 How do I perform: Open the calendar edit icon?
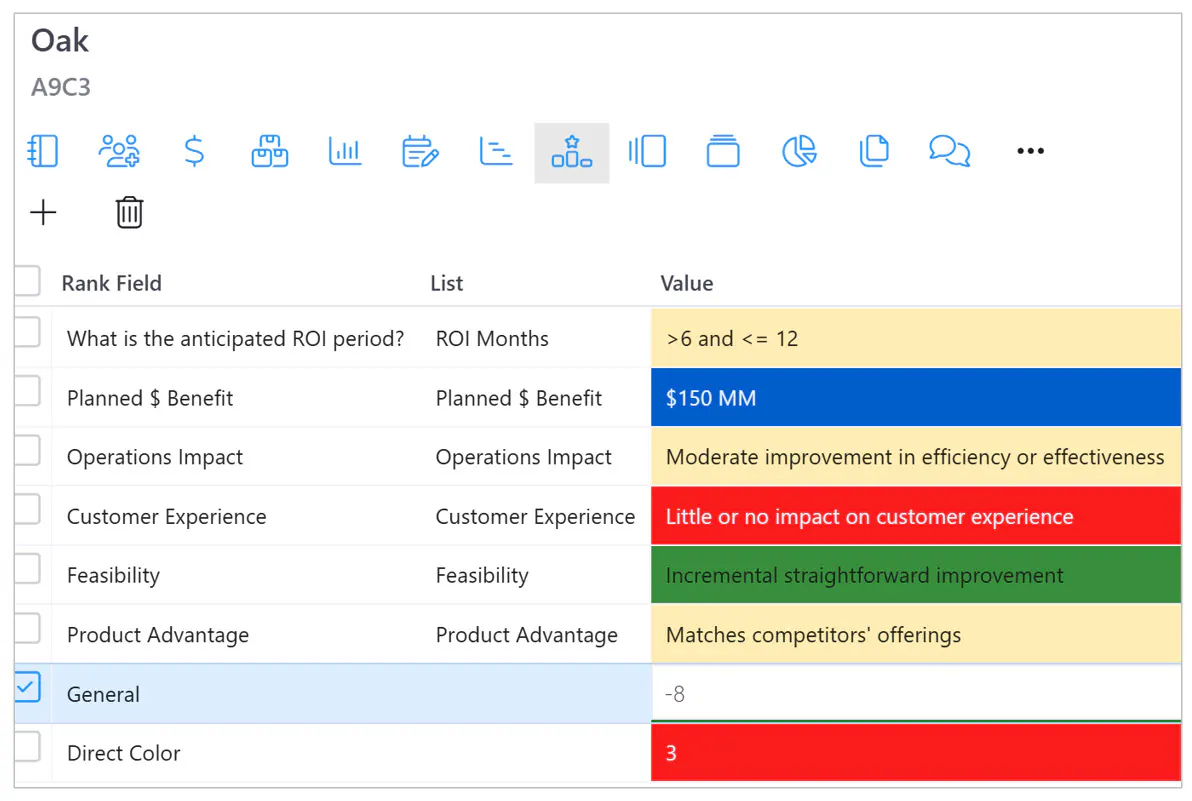point(420,150)
